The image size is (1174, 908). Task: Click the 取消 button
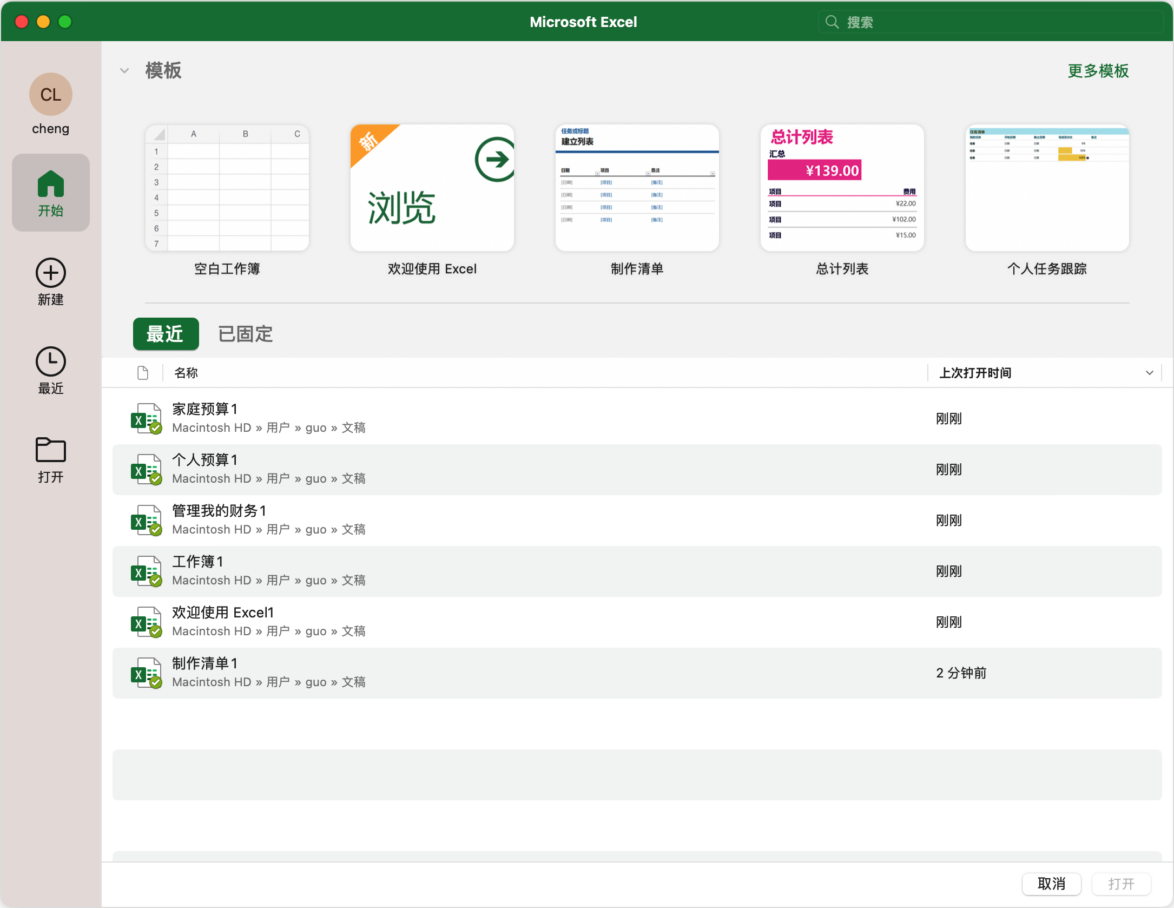1052,884
